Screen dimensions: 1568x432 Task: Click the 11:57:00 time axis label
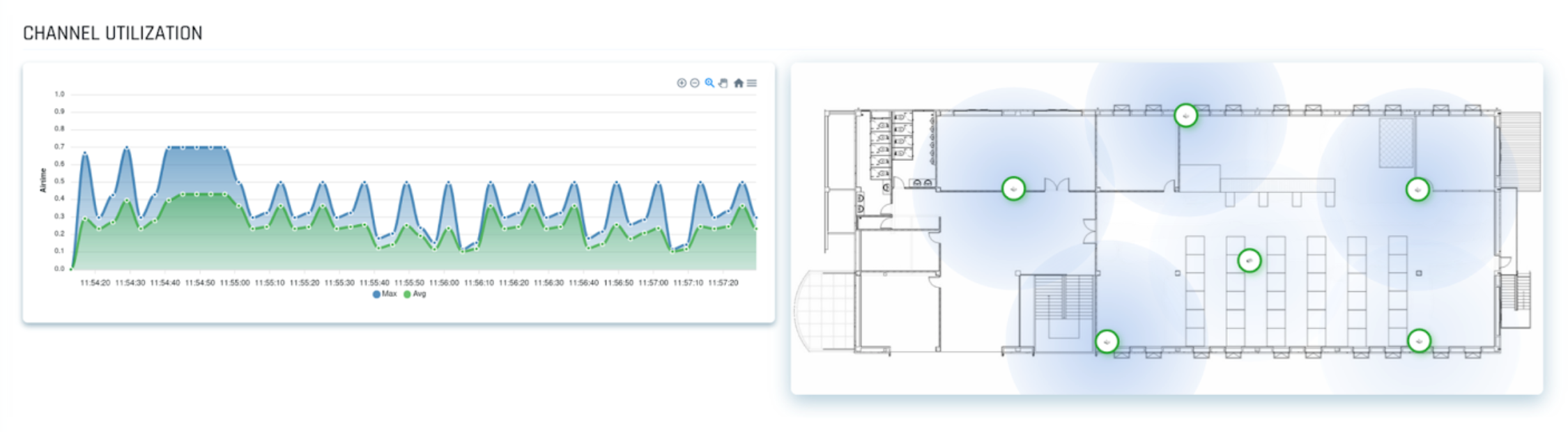(654, 283)
